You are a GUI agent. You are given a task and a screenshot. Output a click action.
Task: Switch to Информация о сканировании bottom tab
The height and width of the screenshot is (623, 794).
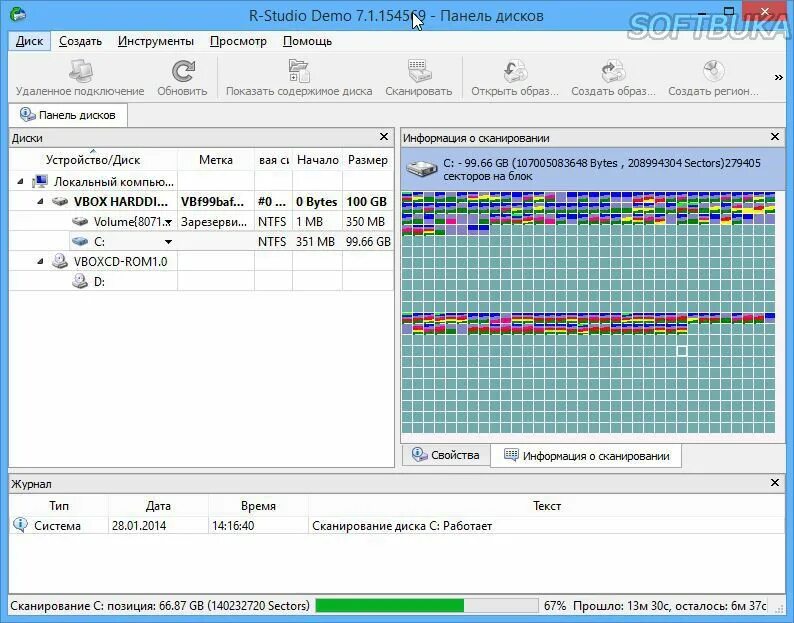click(586, 456)
